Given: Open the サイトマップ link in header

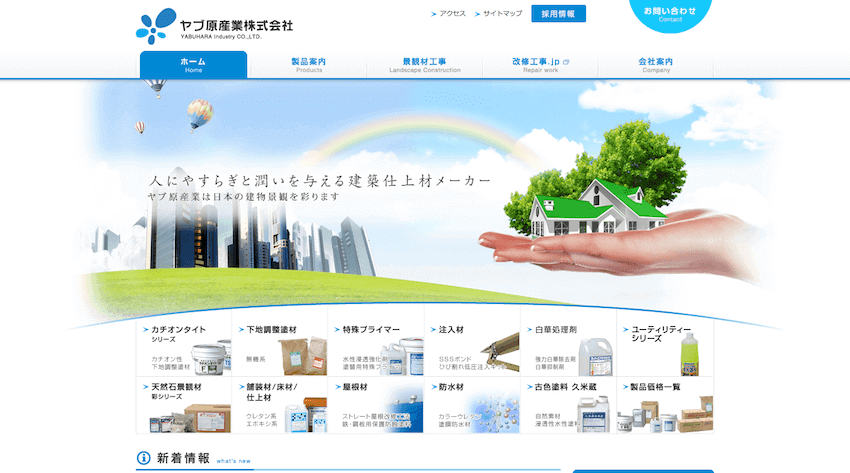Looking at the screenshot, I should coord(498,14).
